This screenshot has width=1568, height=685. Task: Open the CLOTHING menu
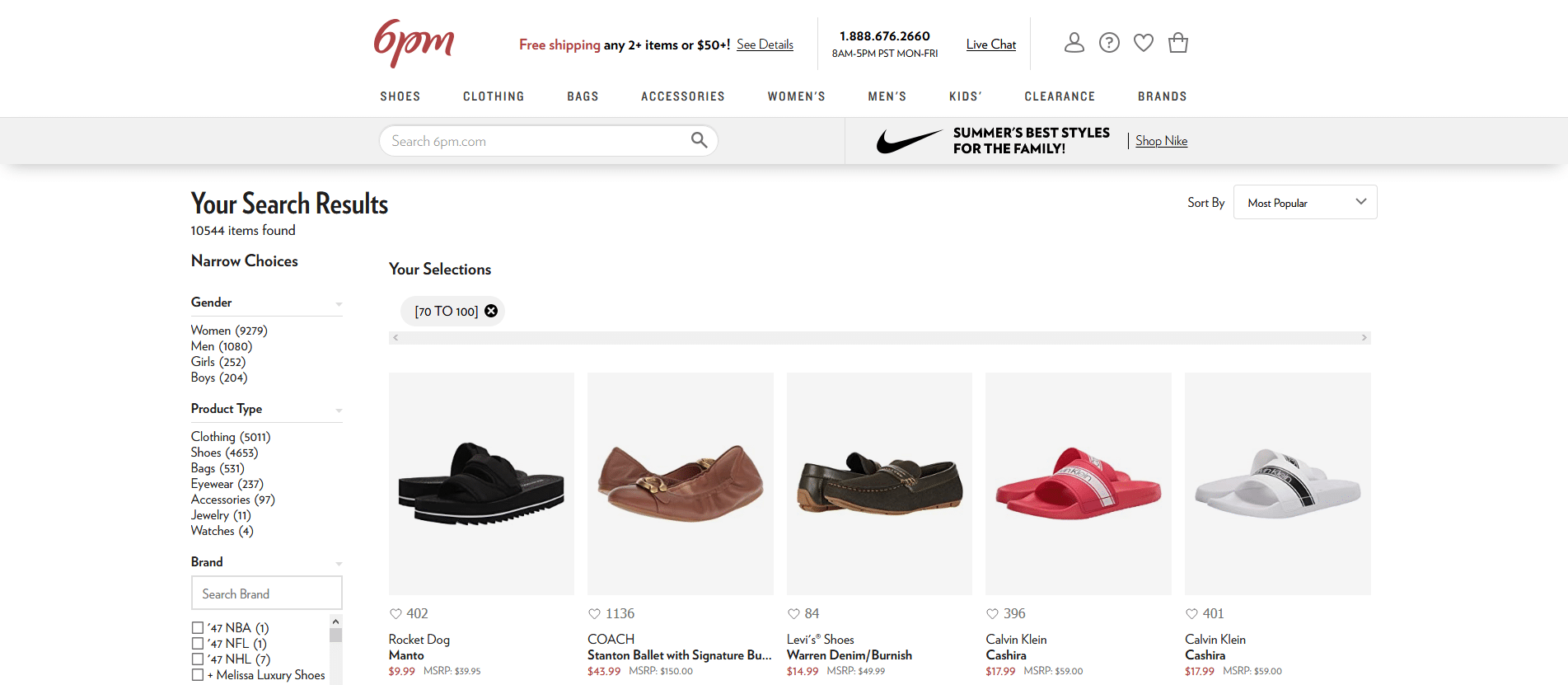point(494,96)
